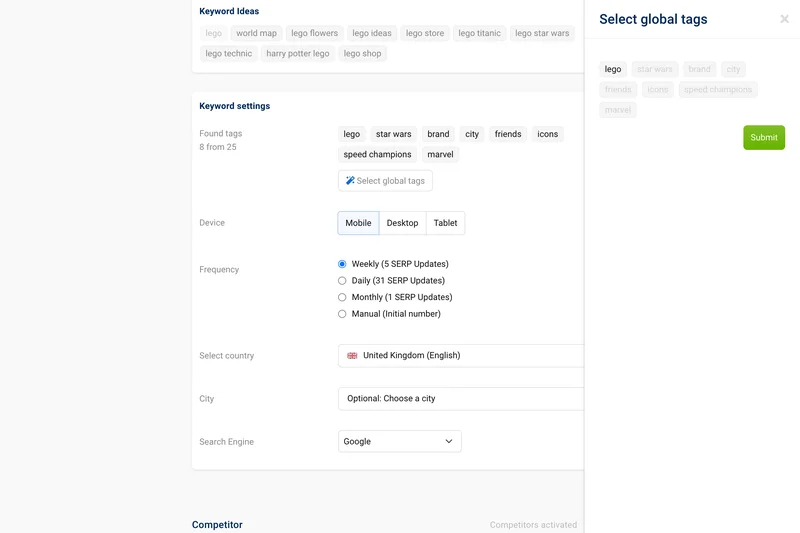Select the speed champions global tag
Viewport: 800px width, 533px height.
click(718, 90)
